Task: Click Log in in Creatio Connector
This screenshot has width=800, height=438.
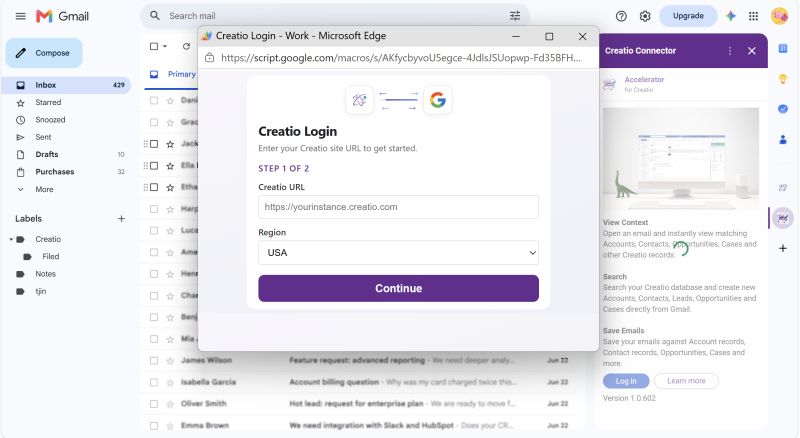Action: click(626, 381)
